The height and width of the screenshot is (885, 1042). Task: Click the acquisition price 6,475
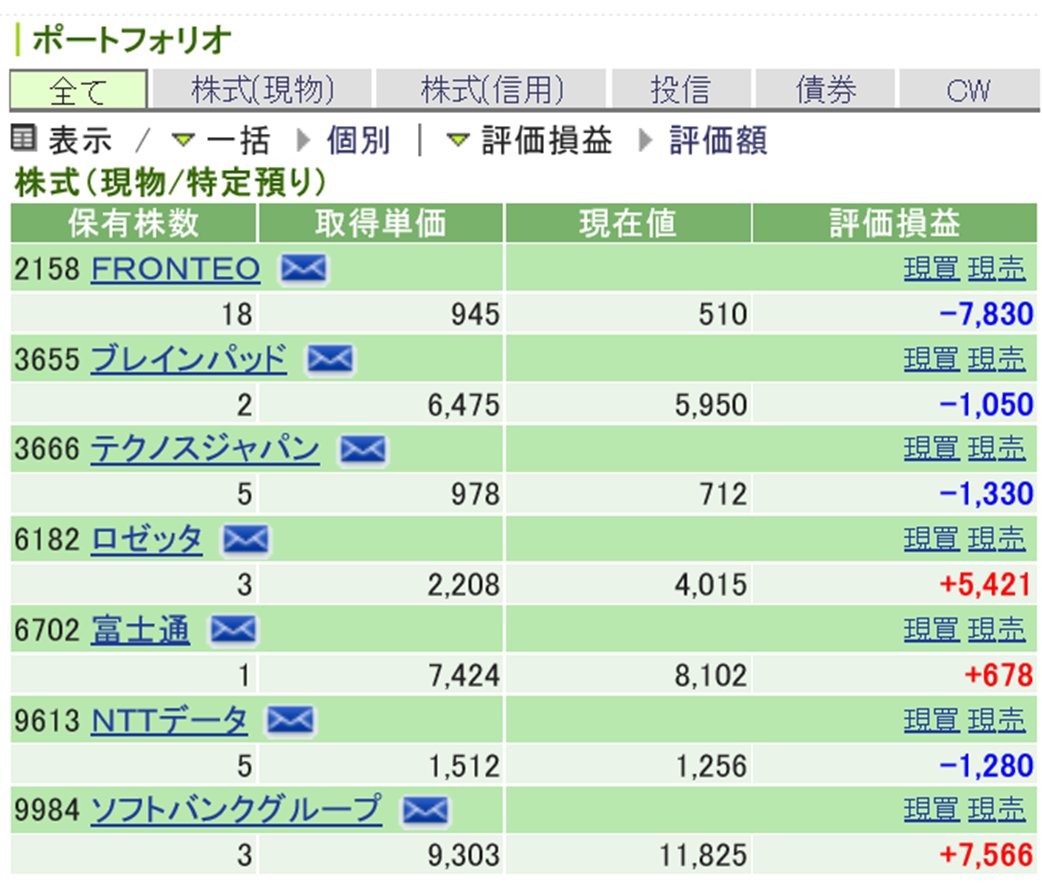(463, 405)
